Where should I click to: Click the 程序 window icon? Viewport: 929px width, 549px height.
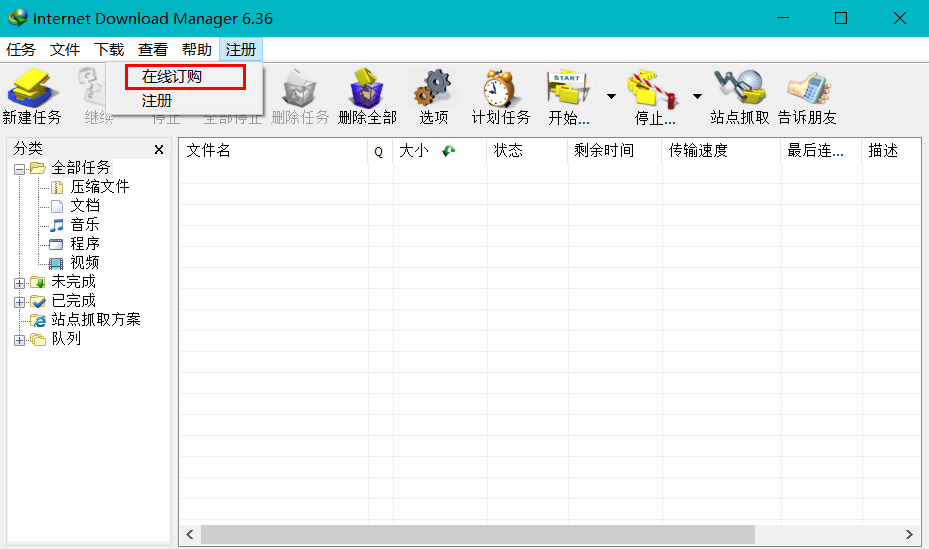(x=56, y=244)
